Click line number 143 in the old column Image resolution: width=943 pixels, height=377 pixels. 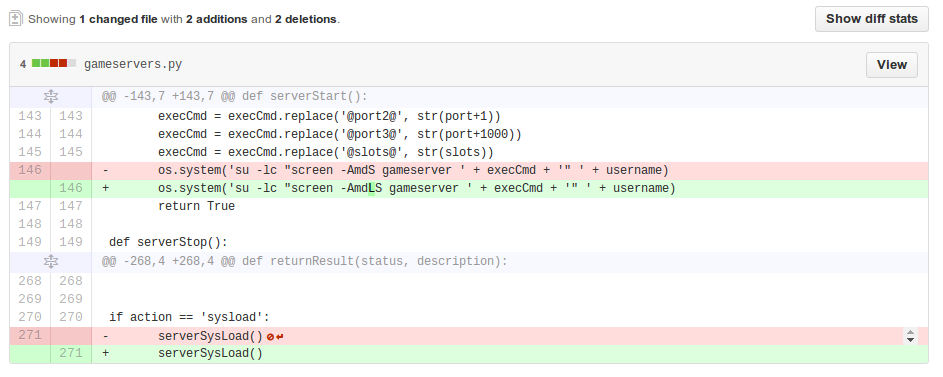30,116
